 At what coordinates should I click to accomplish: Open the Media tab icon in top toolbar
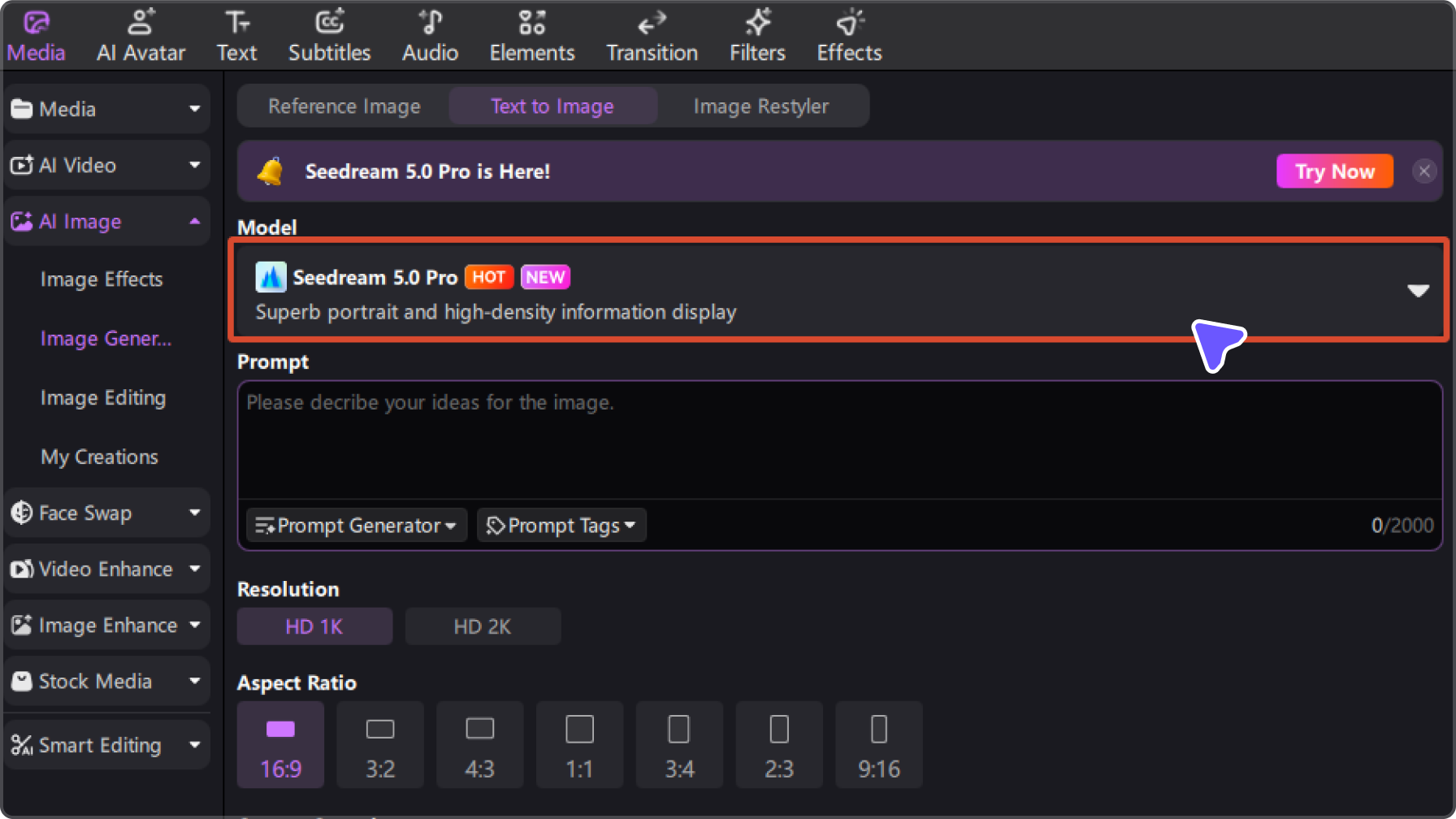(37, 23)
